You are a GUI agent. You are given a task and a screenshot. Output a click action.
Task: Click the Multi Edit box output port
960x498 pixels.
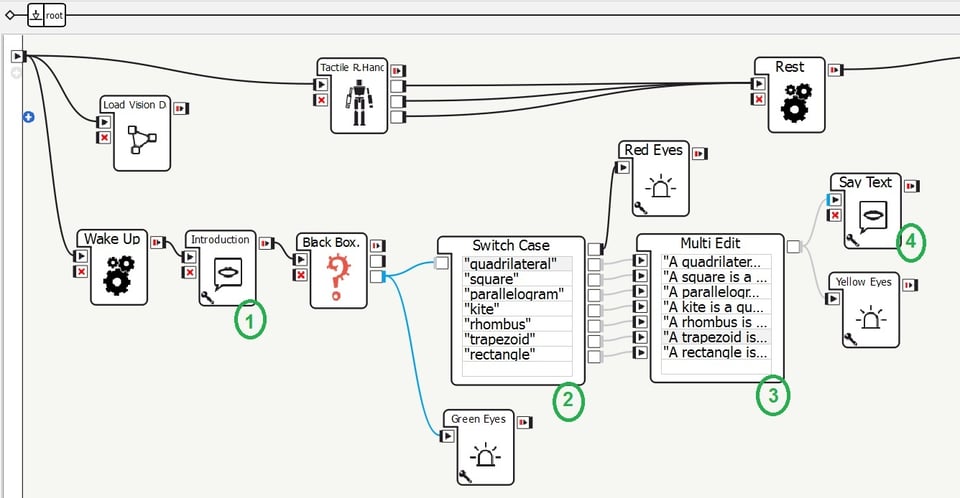(x=793, y=247)
